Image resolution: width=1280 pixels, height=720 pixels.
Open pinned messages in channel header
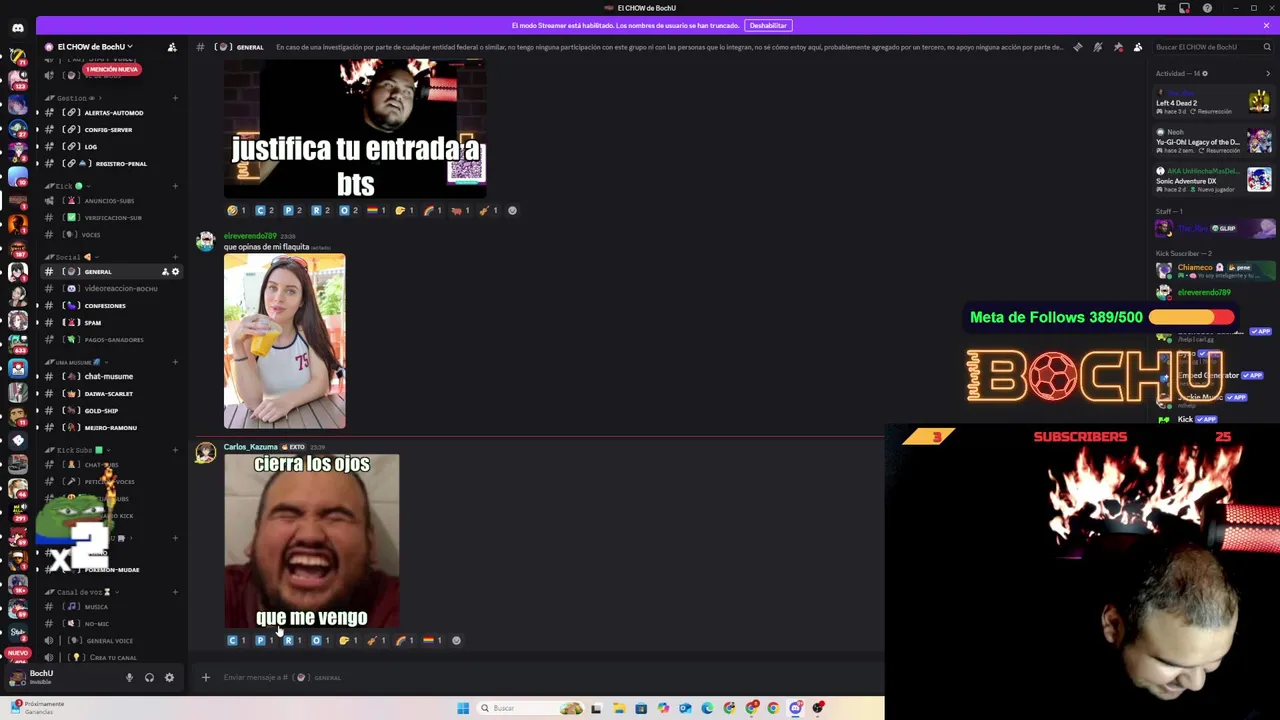click(1118, 47)
